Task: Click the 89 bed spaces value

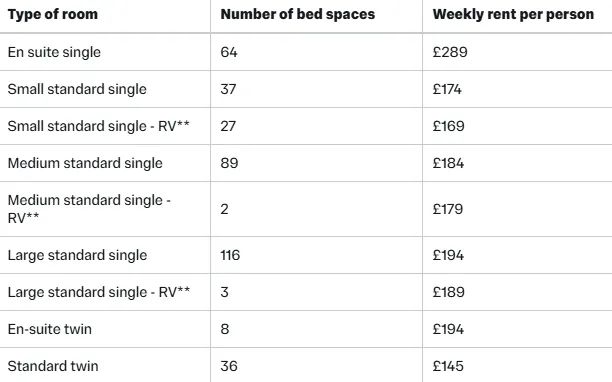Action: [229, 163]
